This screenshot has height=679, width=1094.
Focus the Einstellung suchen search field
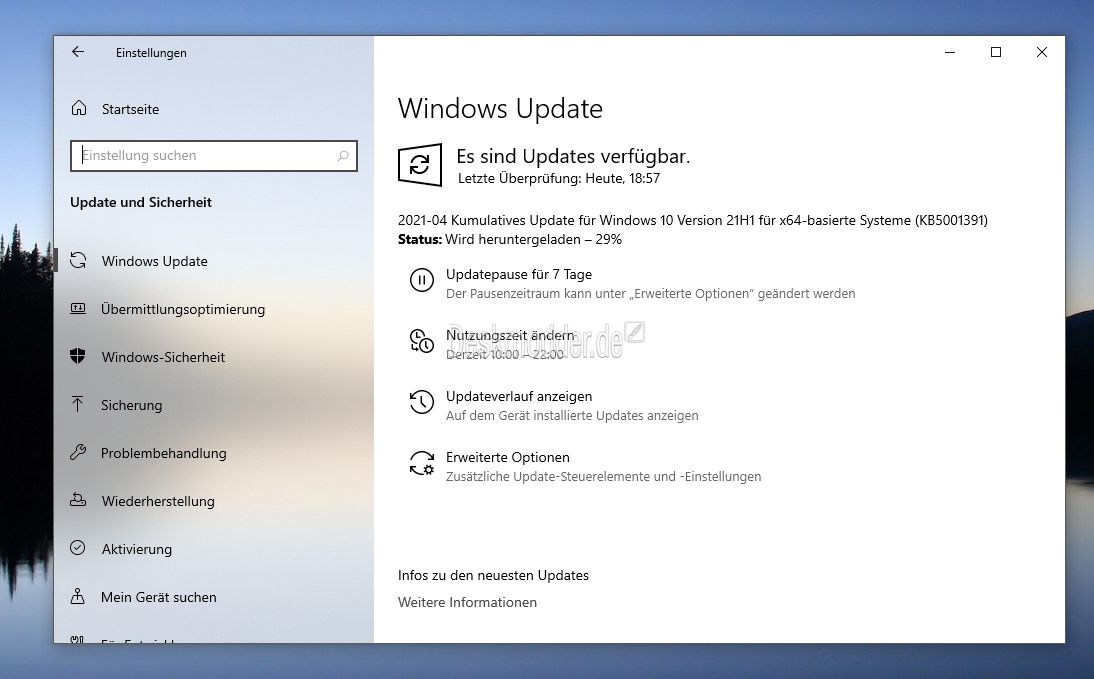[213, 156]
